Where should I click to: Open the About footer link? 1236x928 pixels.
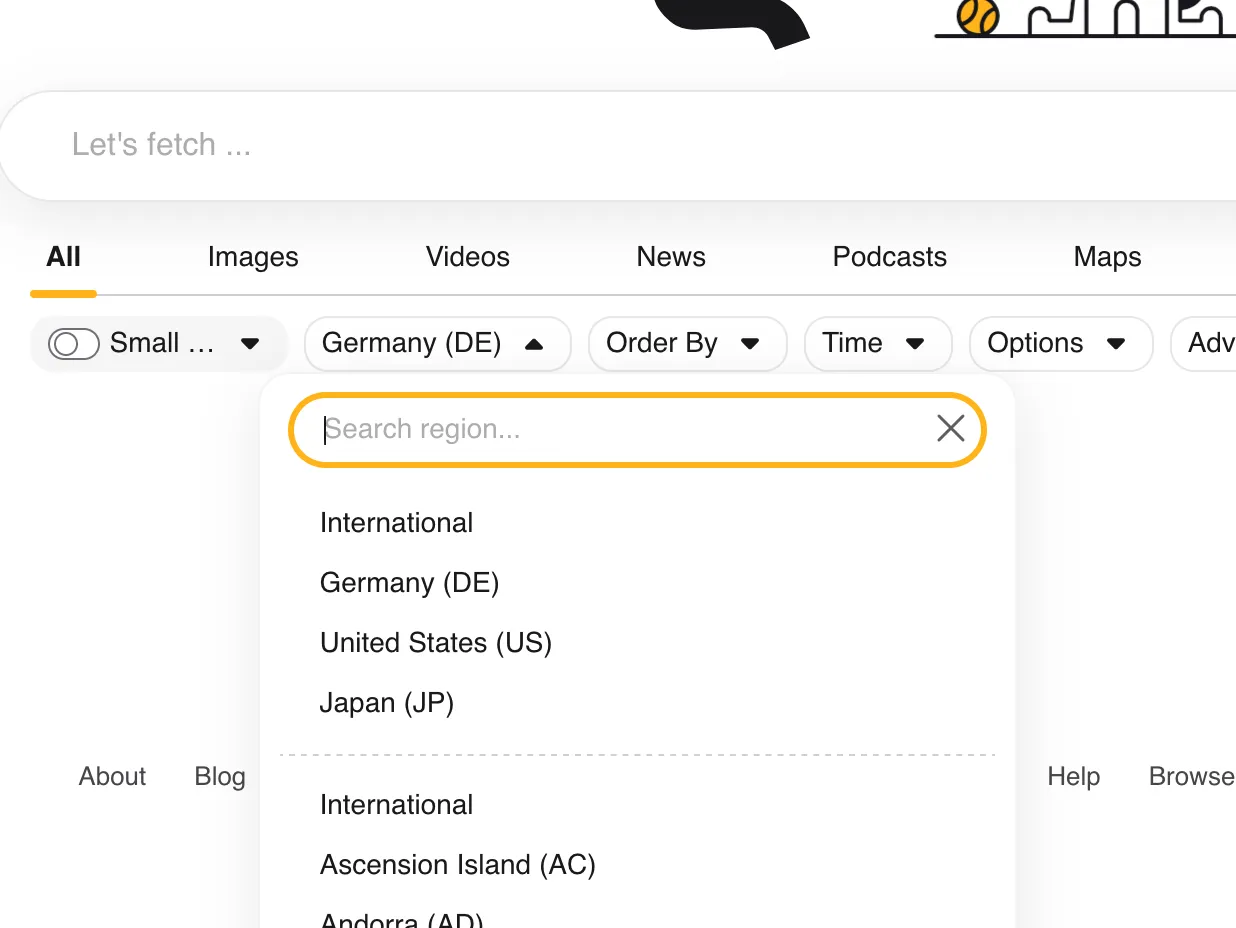pos(112,776)
